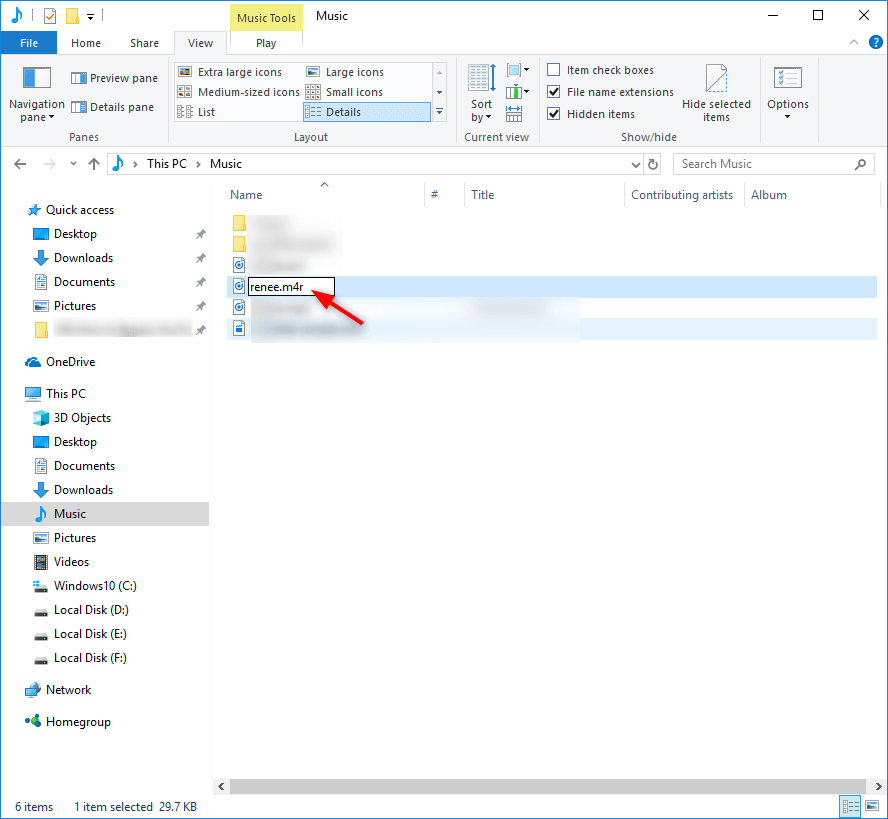The width and height of the screenshot is (888, 819).
Task: Click Size all columns to fit icon
Action: tap(514, 113)
